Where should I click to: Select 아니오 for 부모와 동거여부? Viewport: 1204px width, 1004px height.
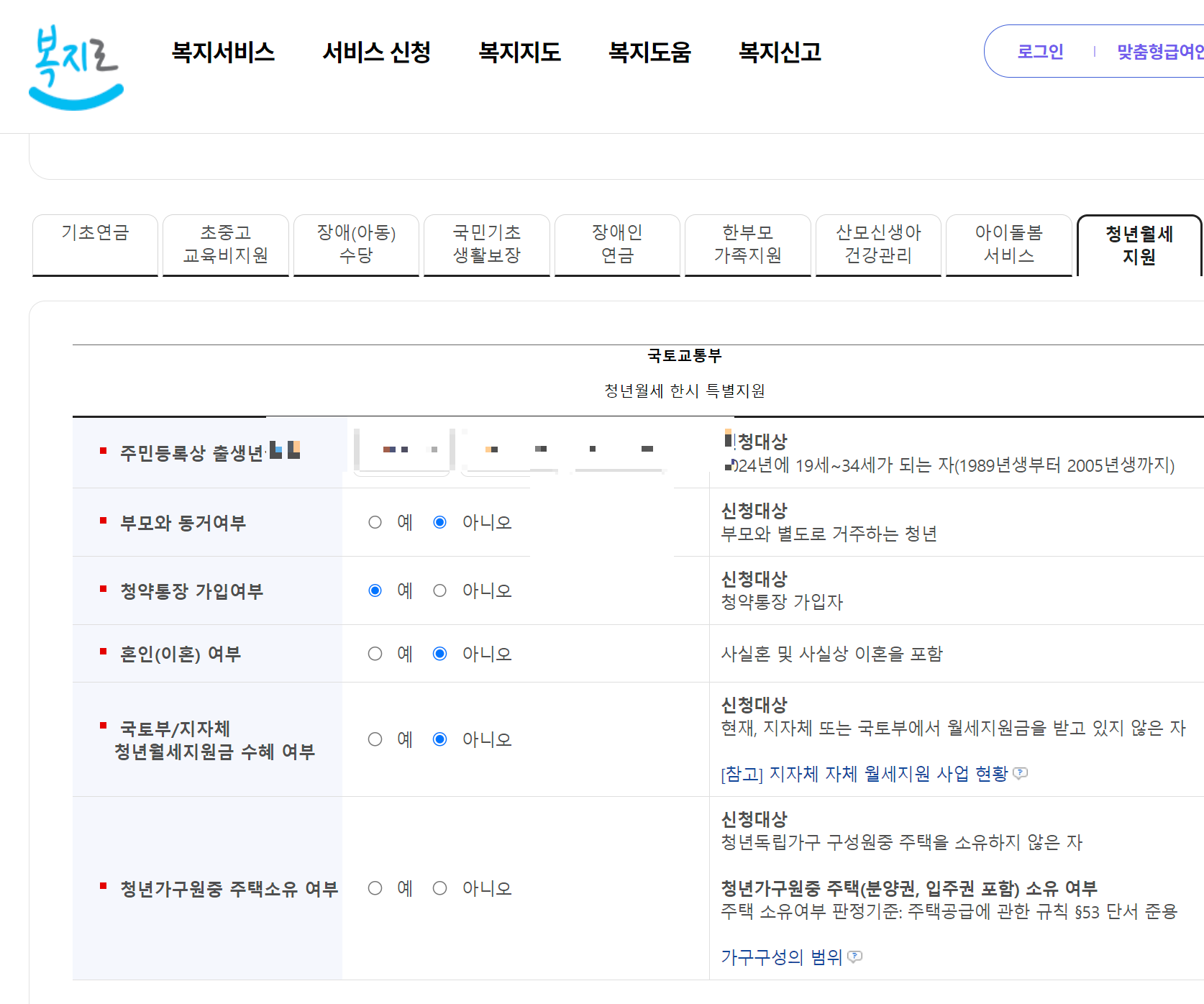(x=439, y=522)
